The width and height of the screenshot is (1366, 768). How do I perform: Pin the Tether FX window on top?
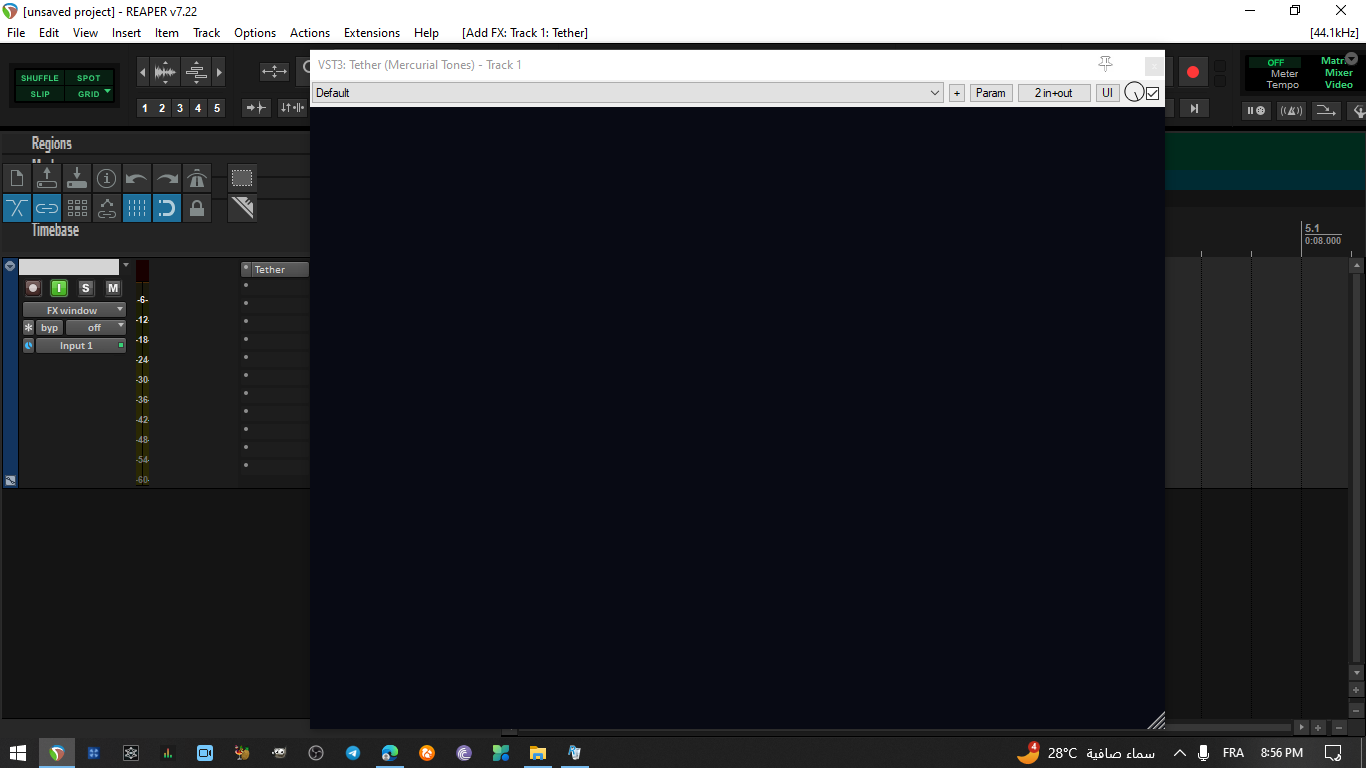(x=1105, y=65)
